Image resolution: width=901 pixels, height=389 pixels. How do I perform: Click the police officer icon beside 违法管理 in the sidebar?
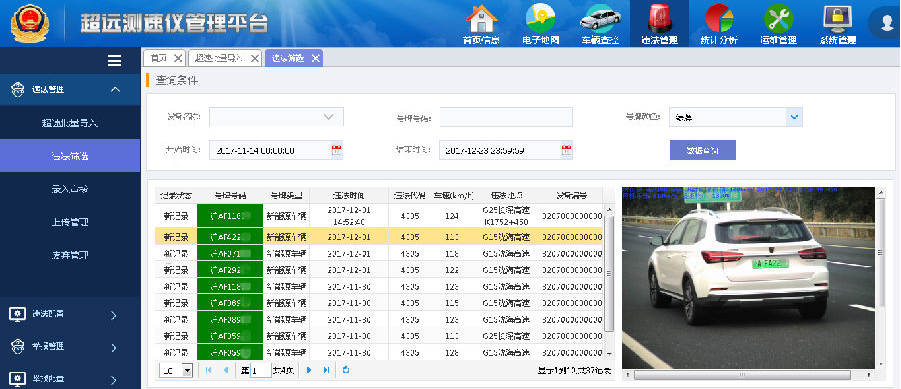[18, 90]
